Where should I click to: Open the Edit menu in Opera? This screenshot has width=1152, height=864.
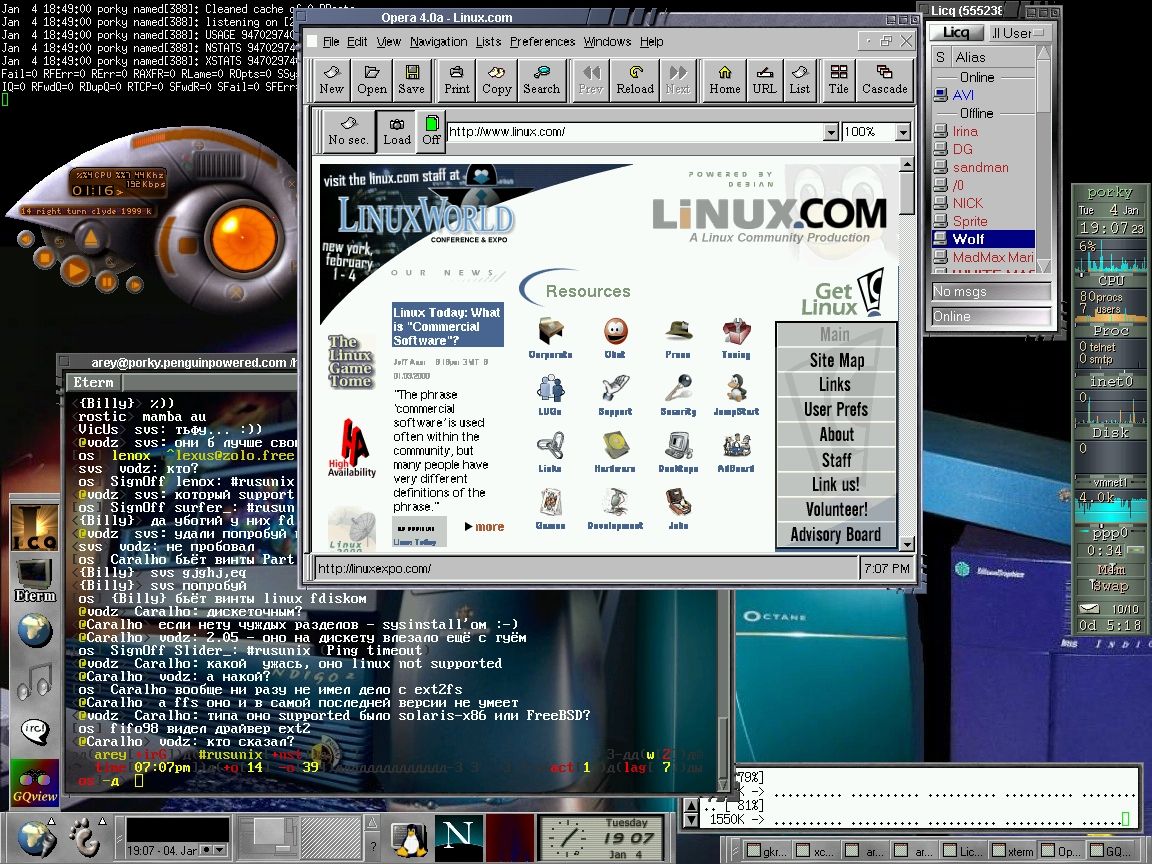click(x=357, y=42)
